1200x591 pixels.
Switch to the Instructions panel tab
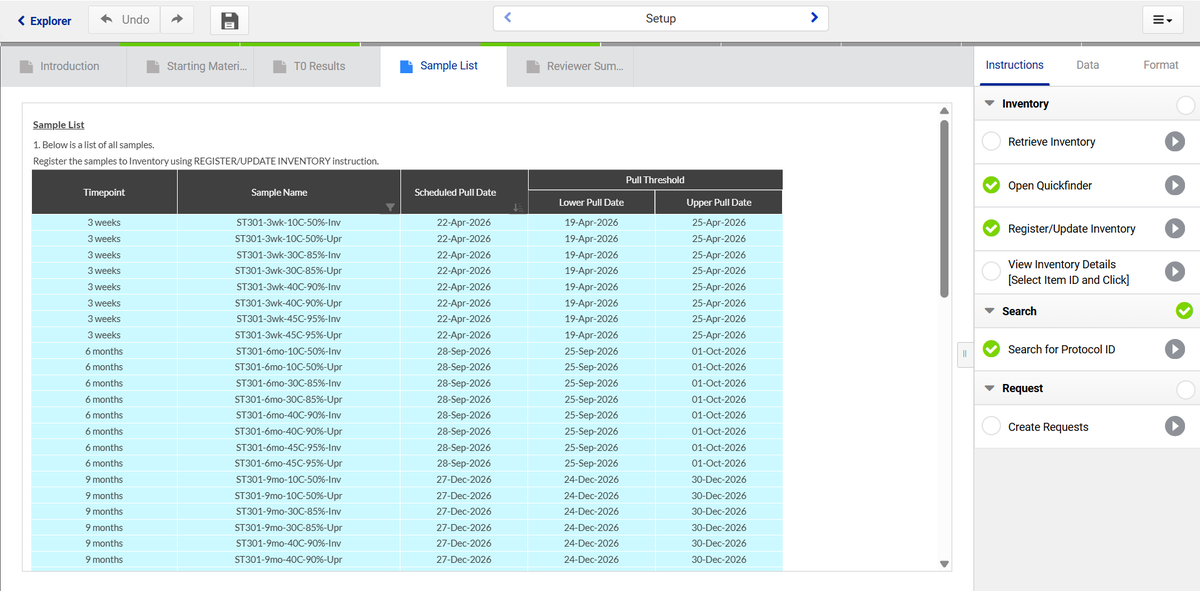[x=1014, y=65]
